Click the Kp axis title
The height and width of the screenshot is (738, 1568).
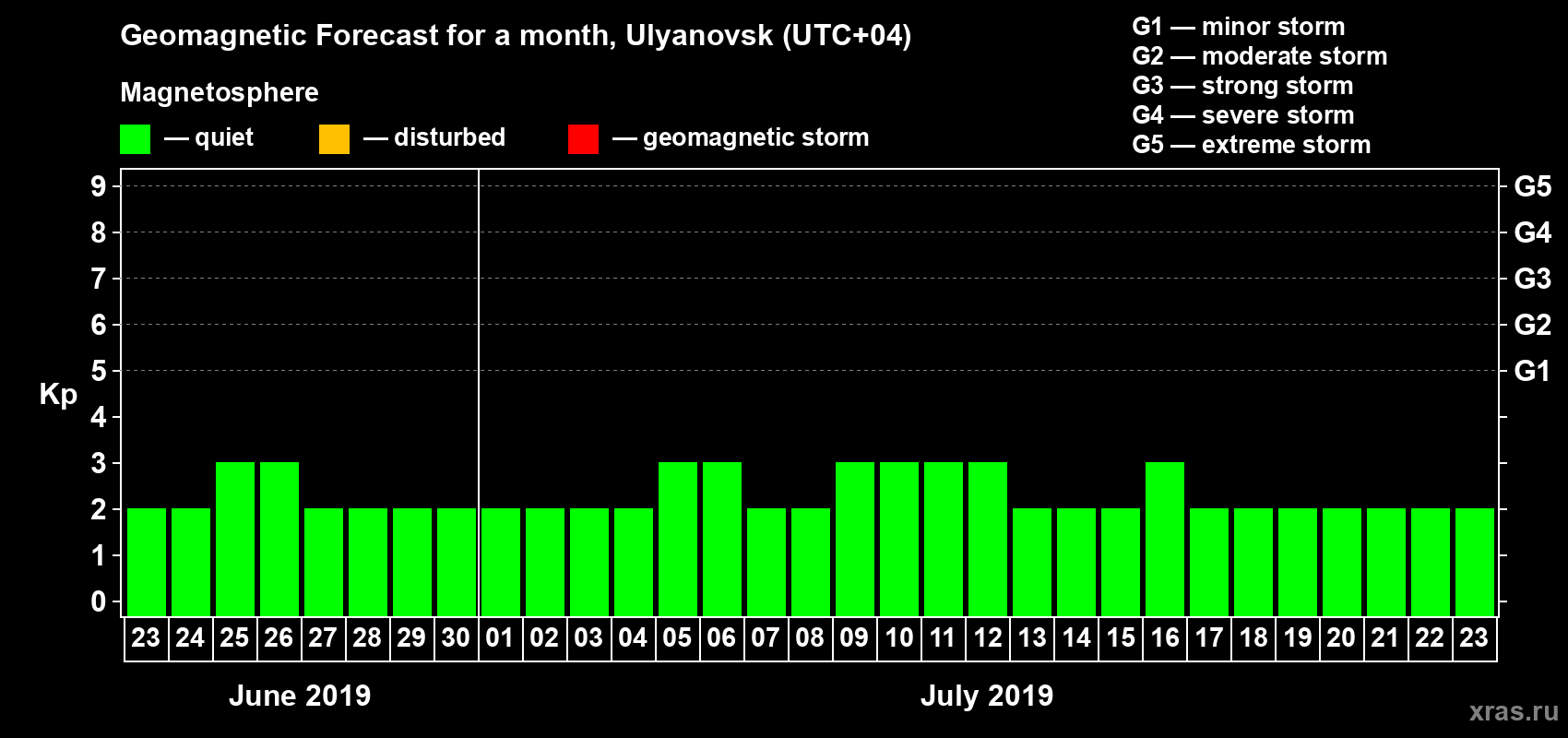[x=58, y=395]
